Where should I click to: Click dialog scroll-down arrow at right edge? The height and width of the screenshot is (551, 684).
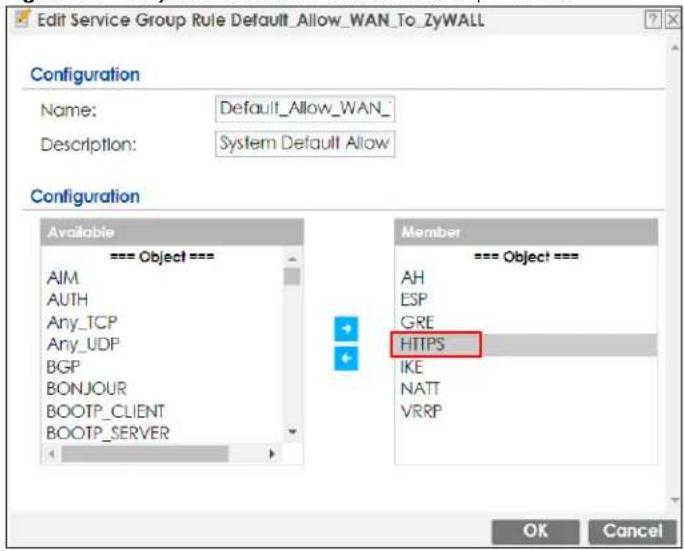point(675,500)
